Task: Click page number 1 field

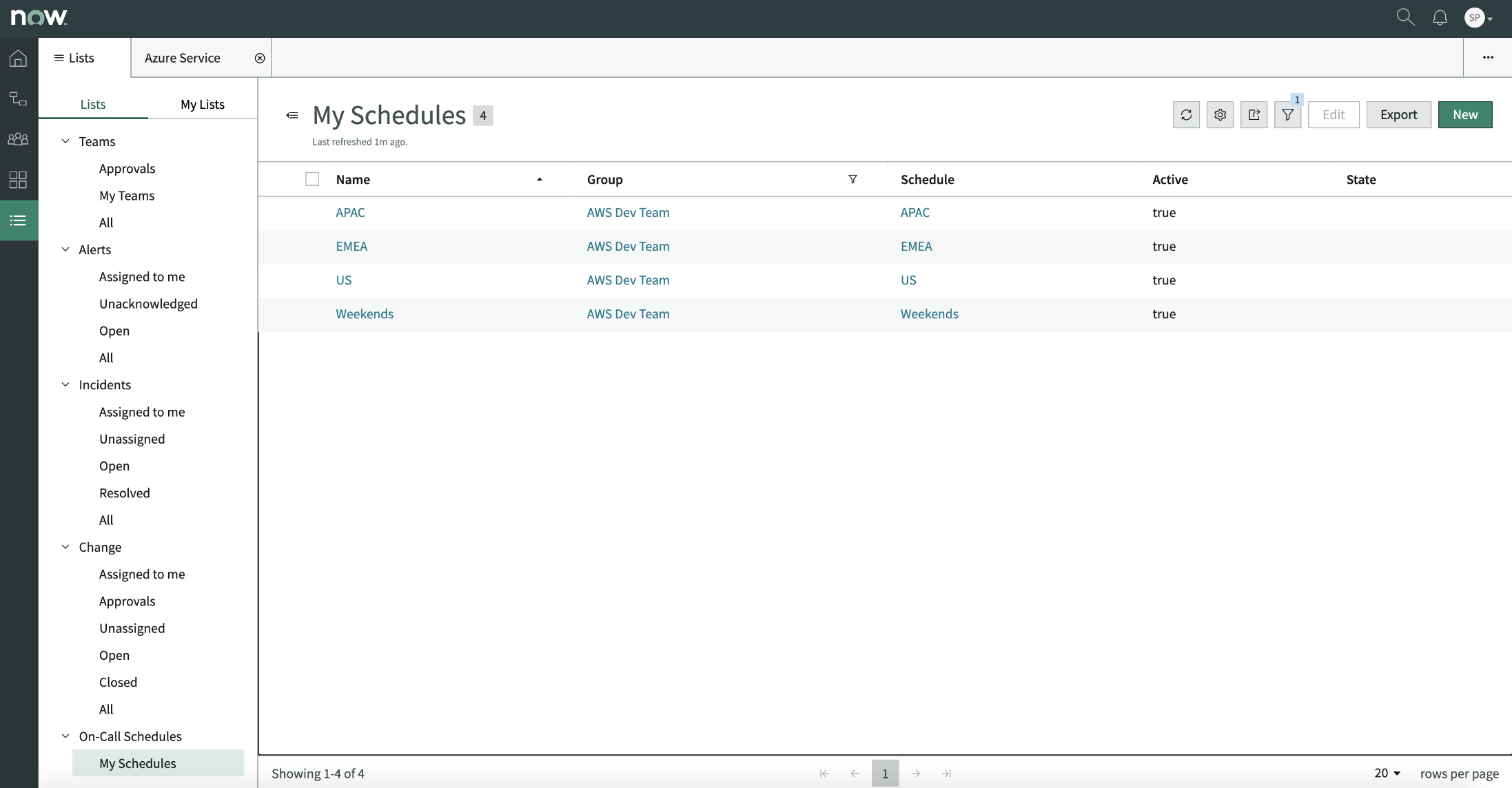Action: [886, 774]
